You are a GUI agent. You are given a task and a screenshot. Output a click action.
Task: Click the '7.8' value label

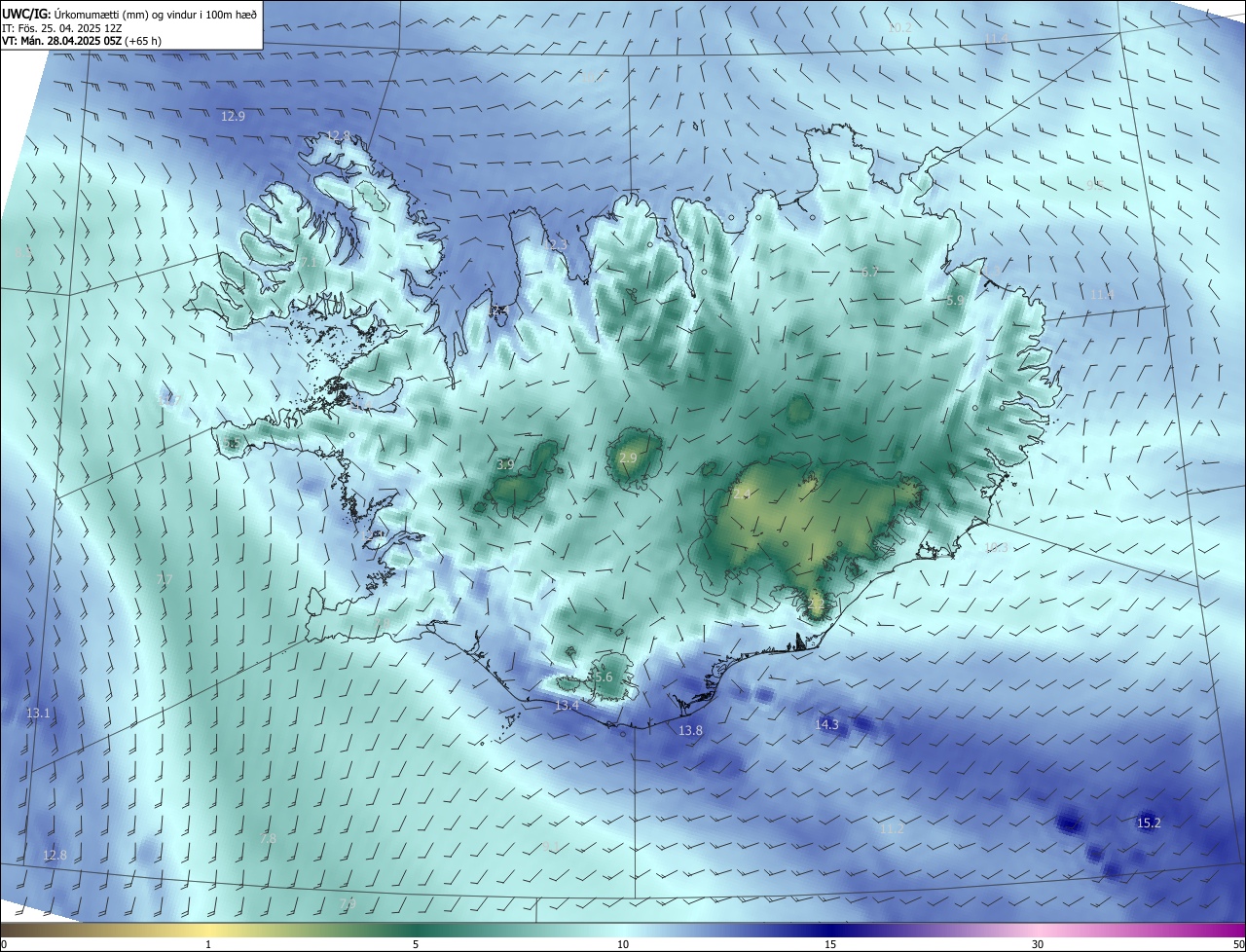click(269, 838)
